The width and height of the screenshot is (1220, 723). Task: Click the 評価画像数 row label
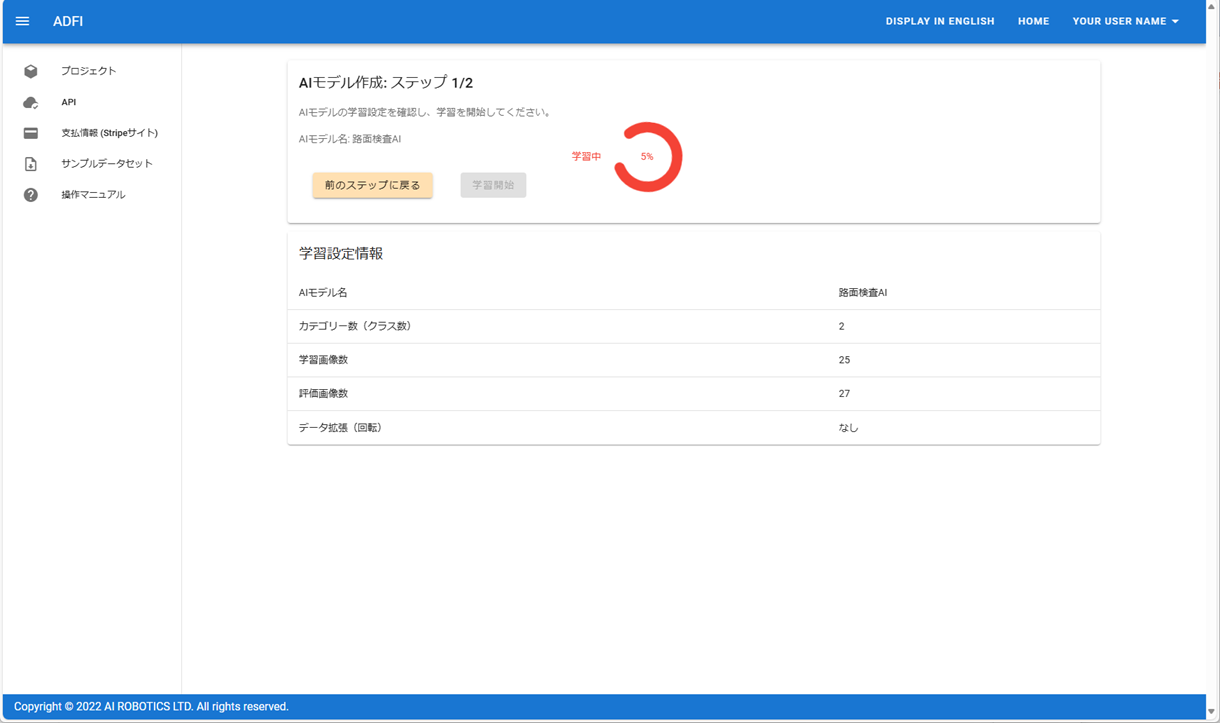coord(323,394)
